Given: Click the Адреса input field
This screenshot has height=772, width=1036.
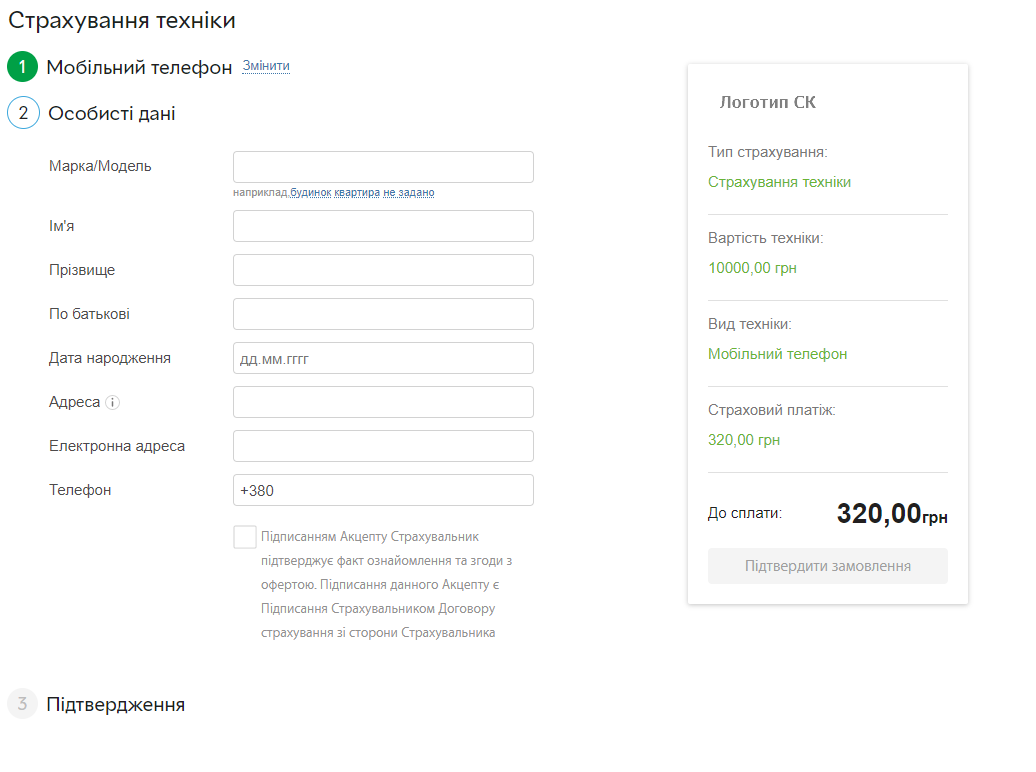Looking at the screenshot, I should point(383,402).
